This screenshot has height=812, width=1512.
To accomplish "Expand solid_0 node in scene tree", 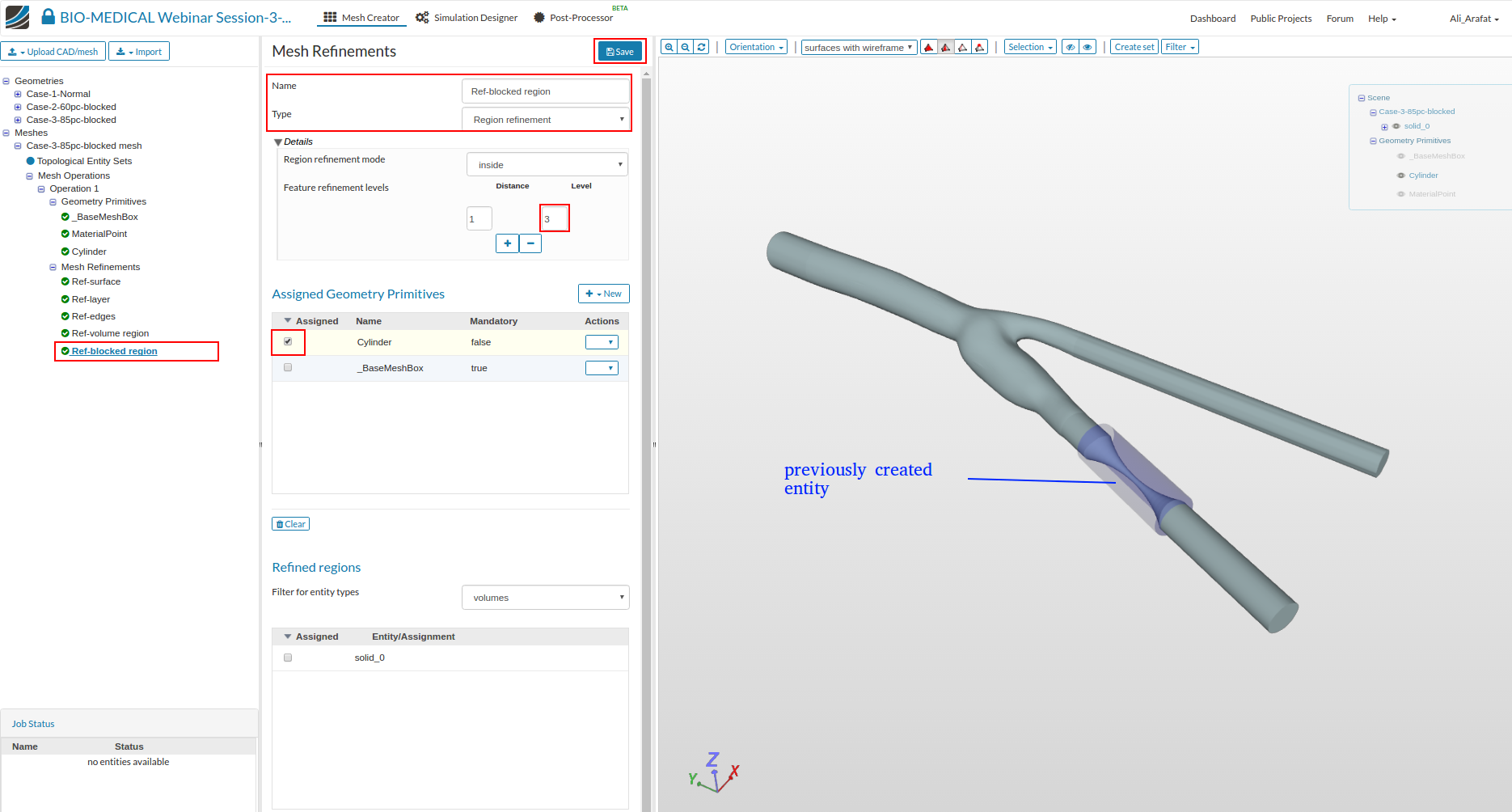I will [1384, 127].
